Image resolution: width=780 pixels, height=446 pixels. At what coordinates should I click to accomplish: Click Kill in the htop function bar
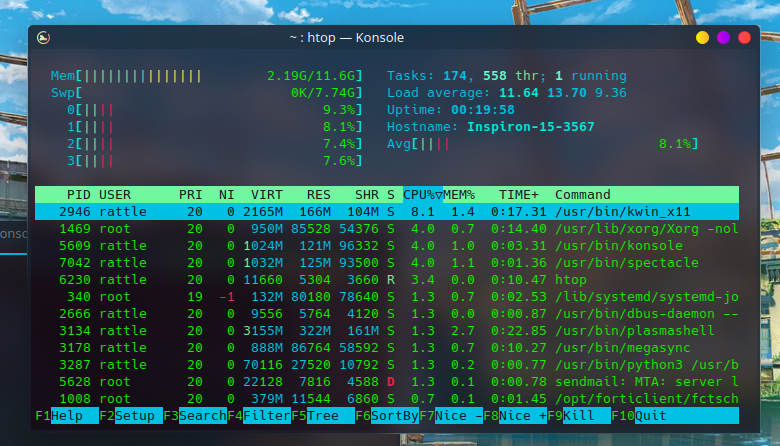coord(586,416)
